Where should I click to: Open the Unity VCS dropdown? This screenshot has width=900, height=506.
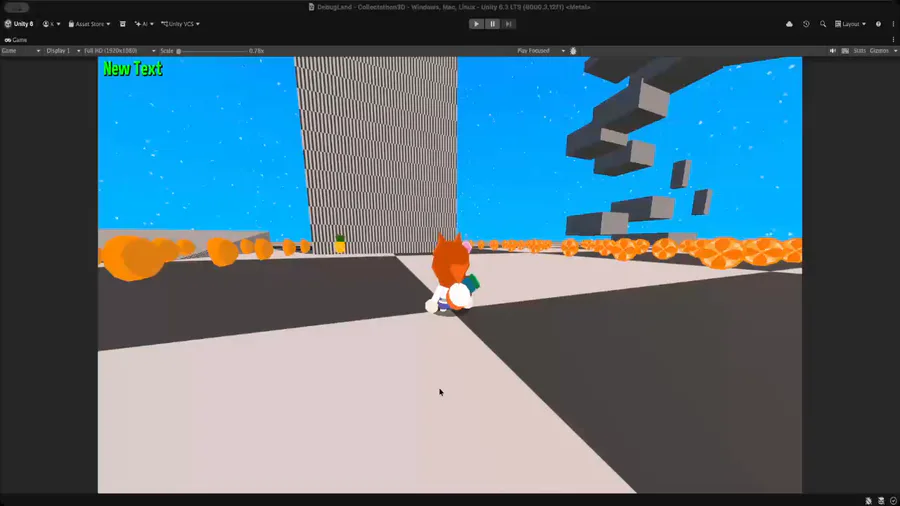tap(180, 24)
